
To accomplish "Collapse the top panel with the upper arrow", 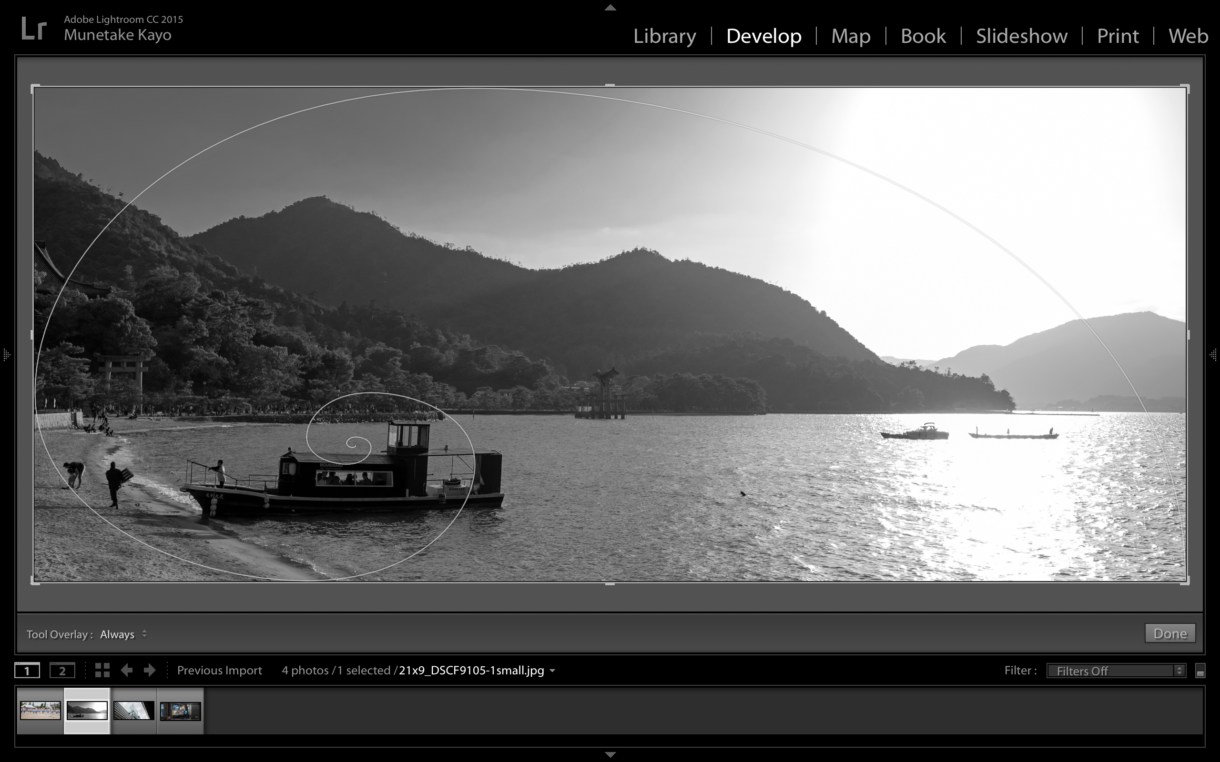I will (610, 7).
